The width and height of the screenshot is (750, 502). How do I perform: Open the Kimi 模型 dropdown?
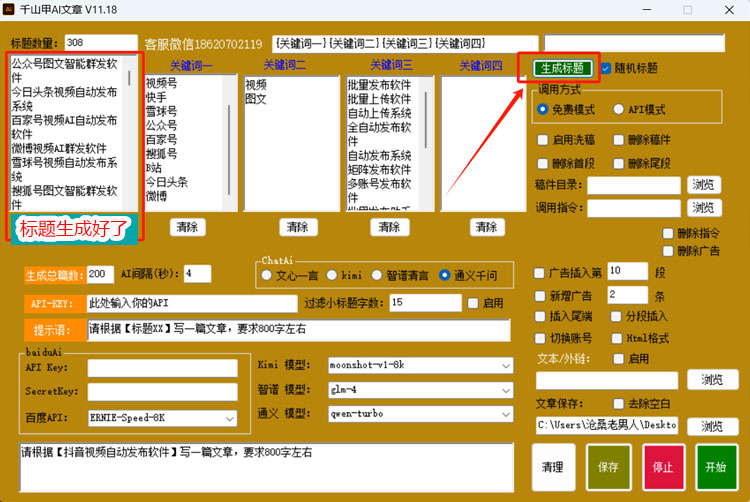tap(421, 365)
